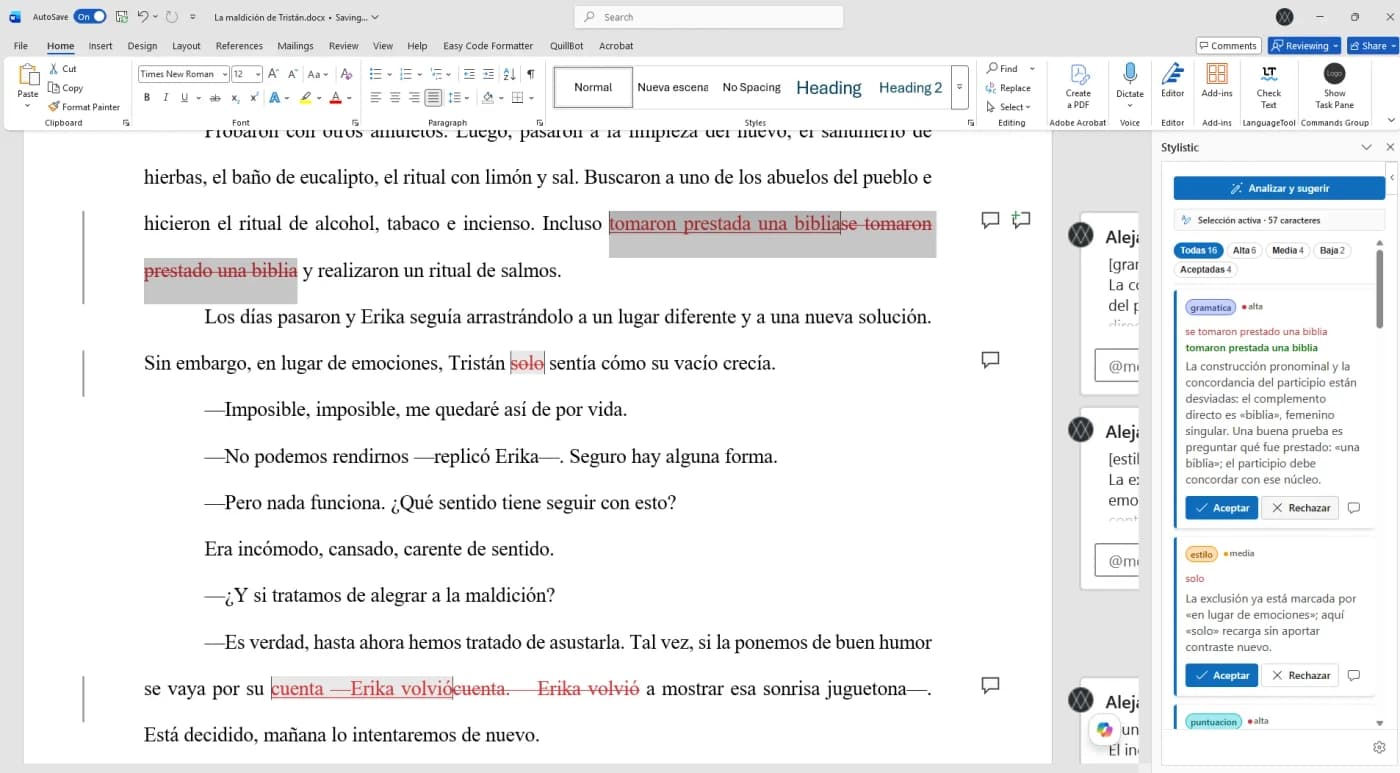
Task: Start Dictate microphone
Action: (x=1130, y=74)
